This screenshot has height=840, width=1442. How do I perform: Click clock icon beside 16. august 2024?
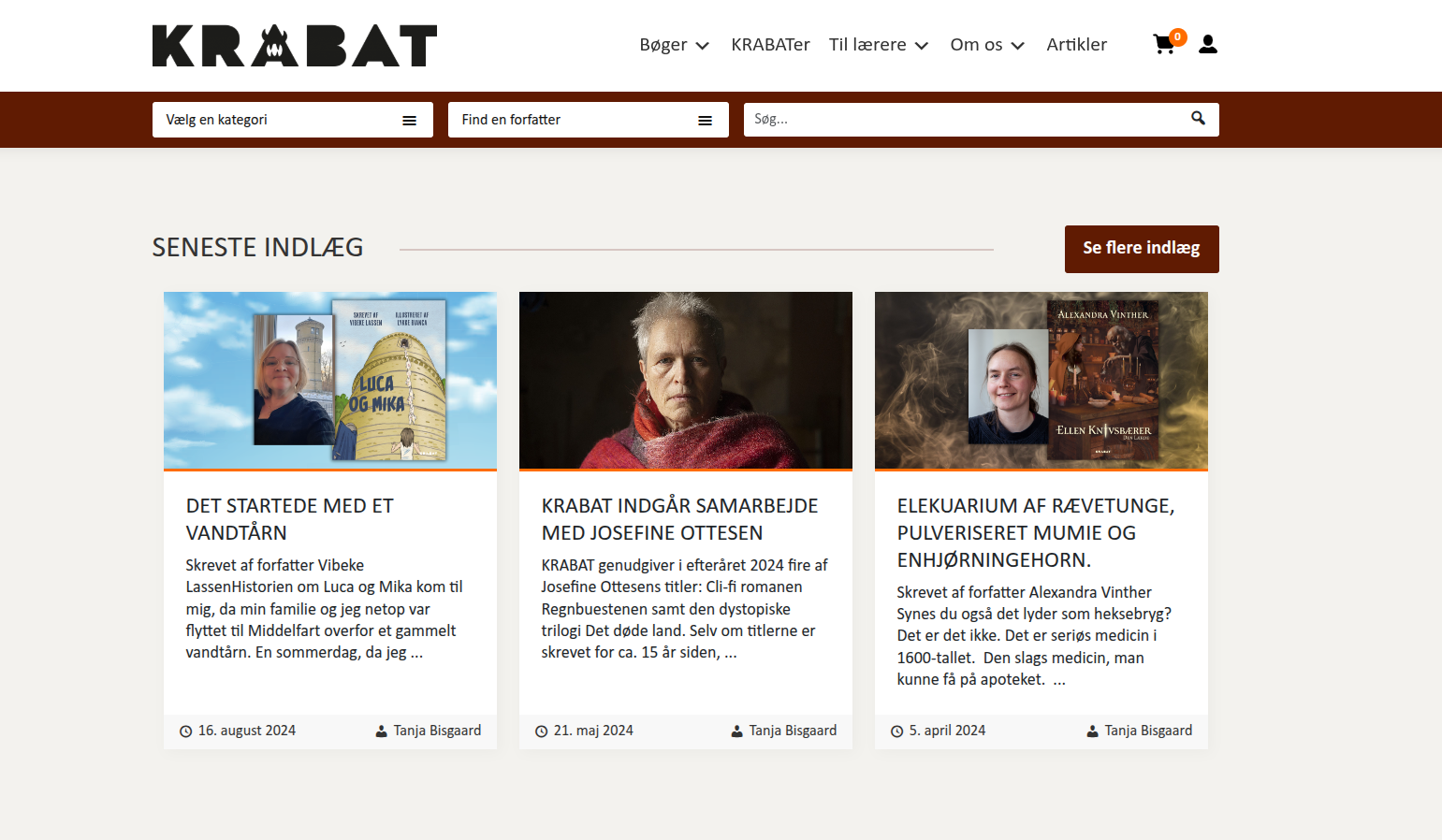[185, 731]
